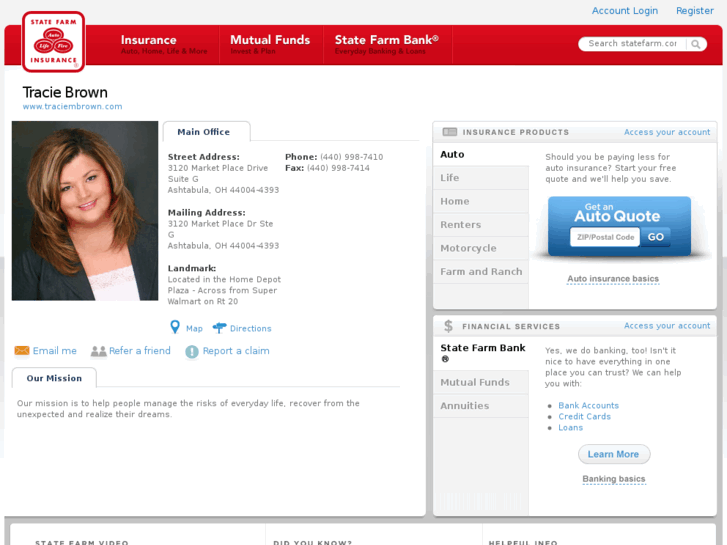Click the GO button for auto quote

[656, 237]
